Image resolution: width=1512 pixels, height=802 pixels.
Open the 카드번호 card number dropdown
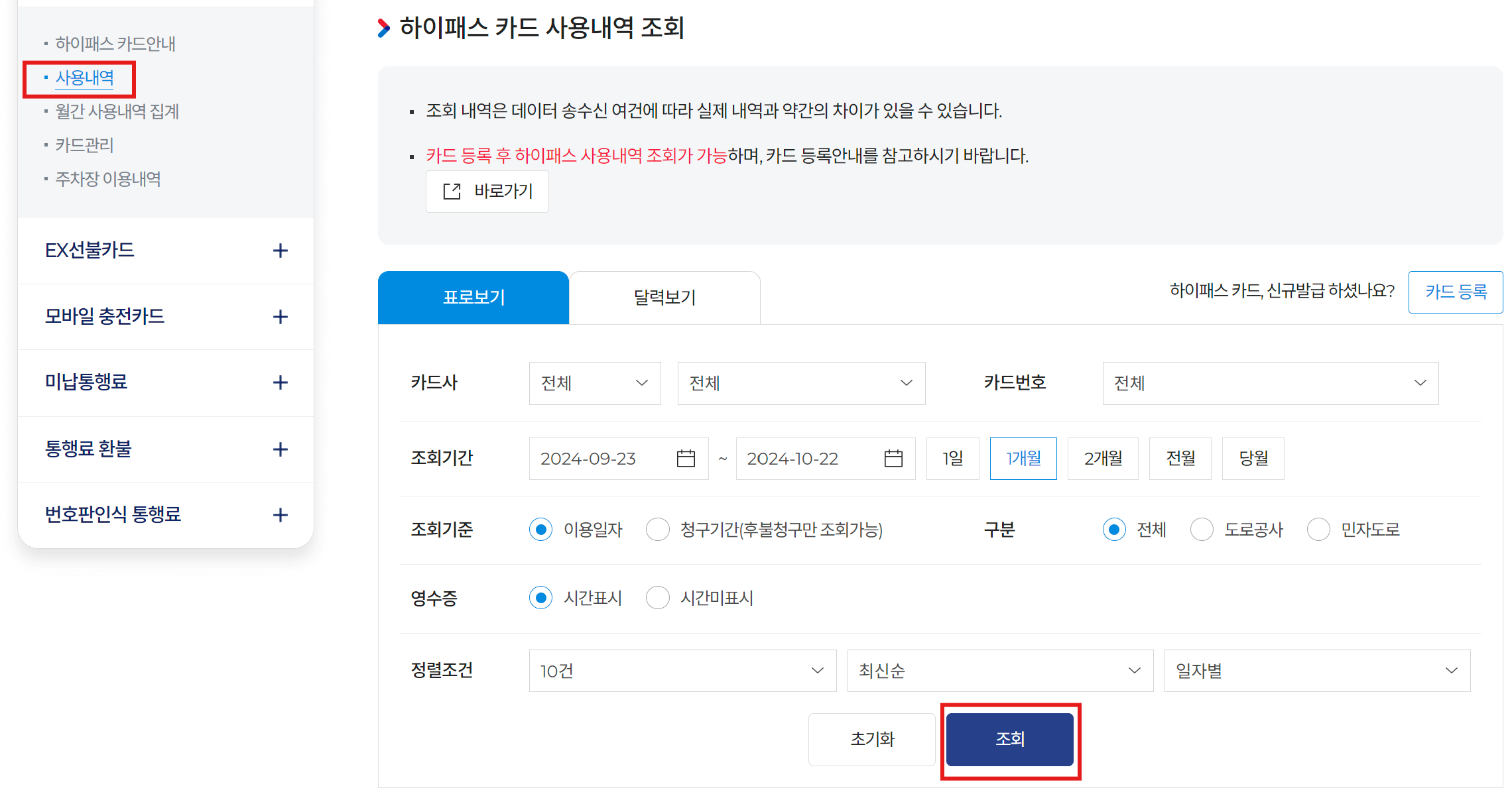(1269, 383)
